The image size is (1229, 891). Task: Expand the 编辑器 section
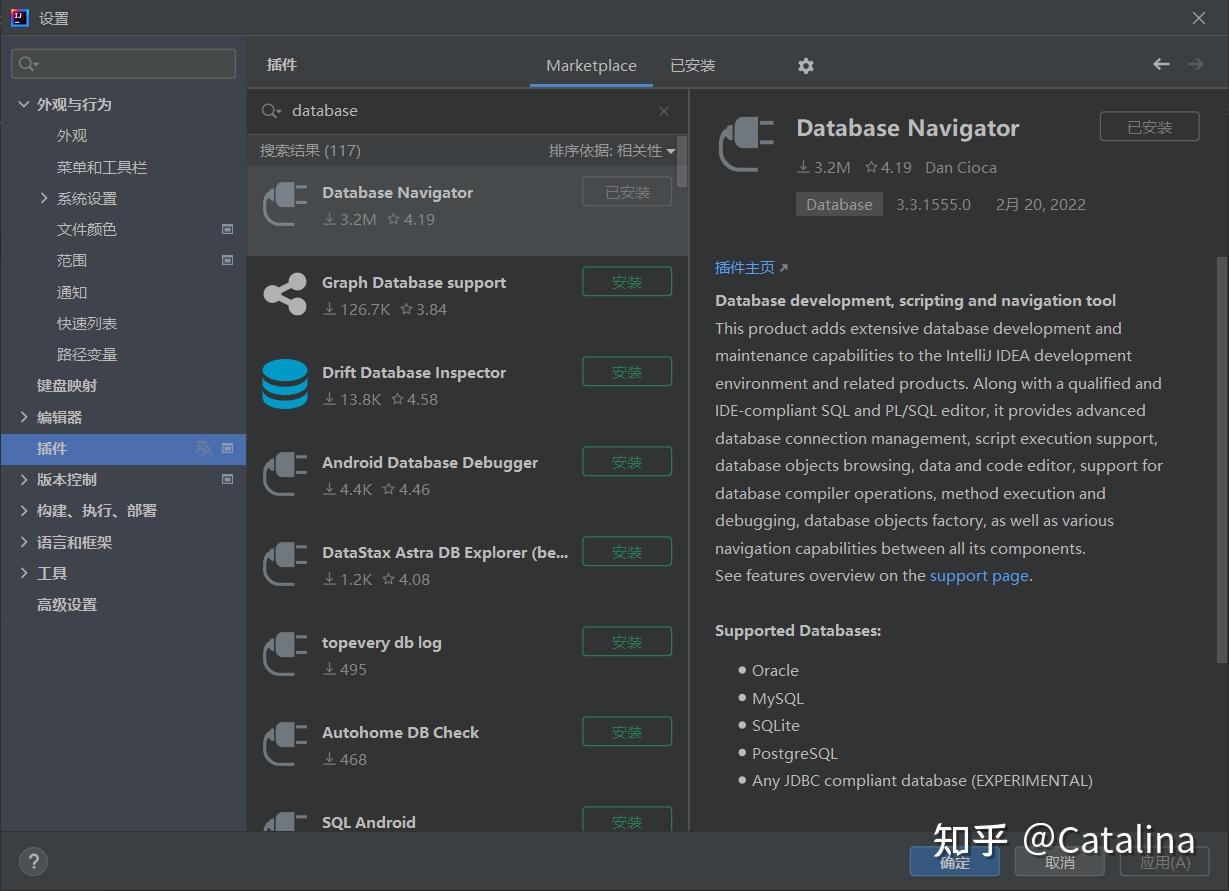[24, 417]
